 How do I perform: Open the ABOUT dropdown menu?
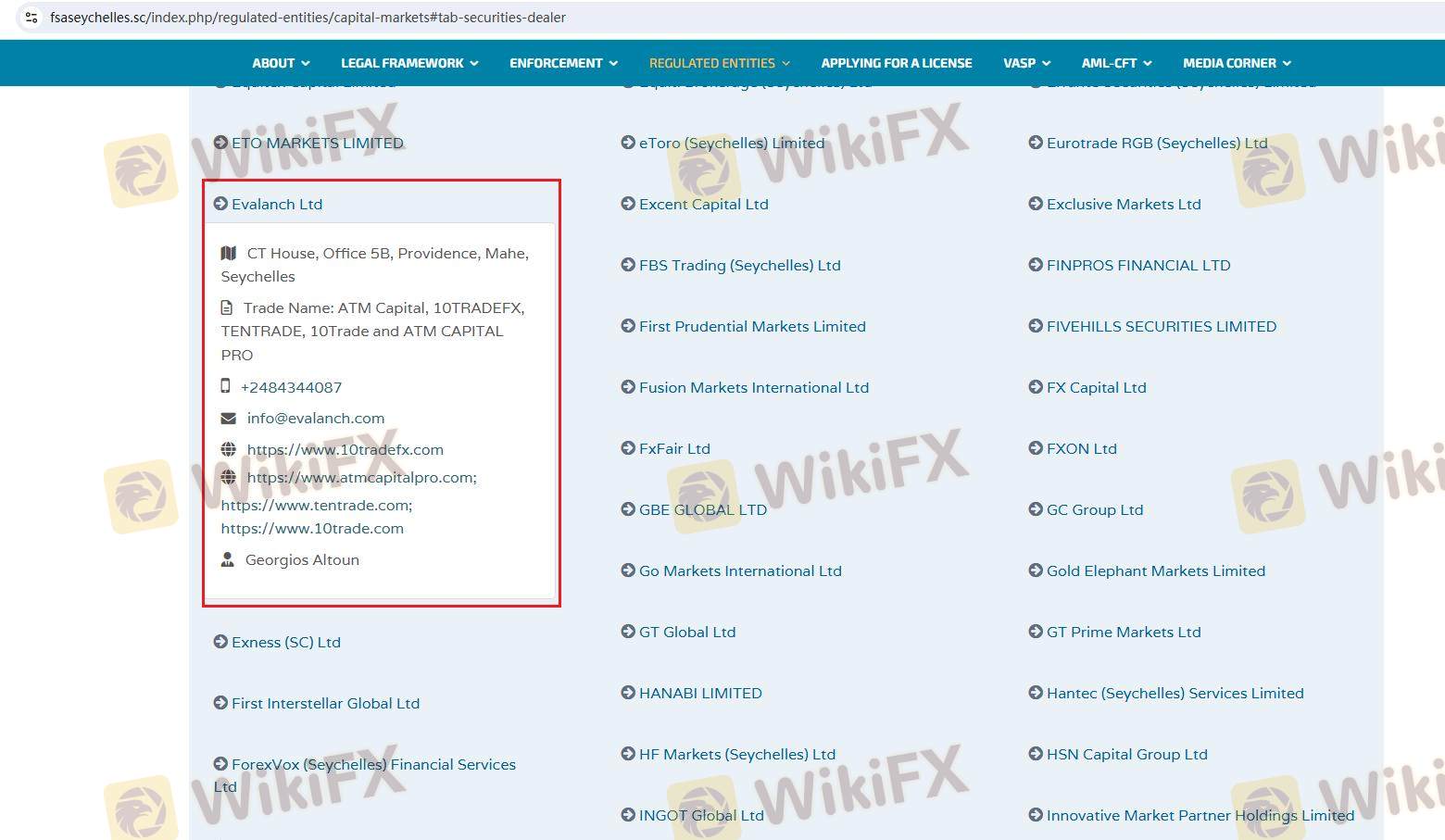[281, 63]
